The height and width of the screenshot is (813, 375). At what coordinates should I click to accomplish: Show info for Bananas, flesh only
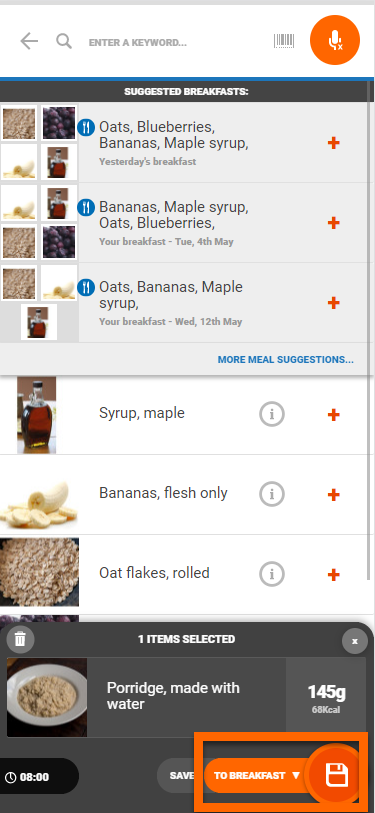tap(272, 494)
